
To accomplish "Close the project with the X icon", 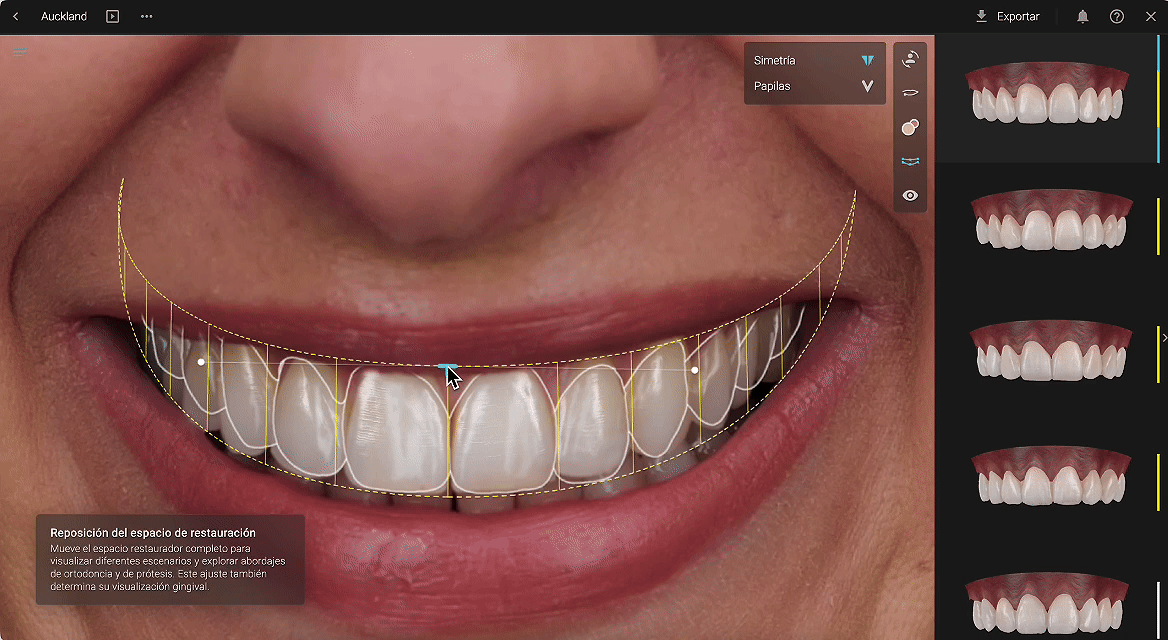I will 1151,16.
